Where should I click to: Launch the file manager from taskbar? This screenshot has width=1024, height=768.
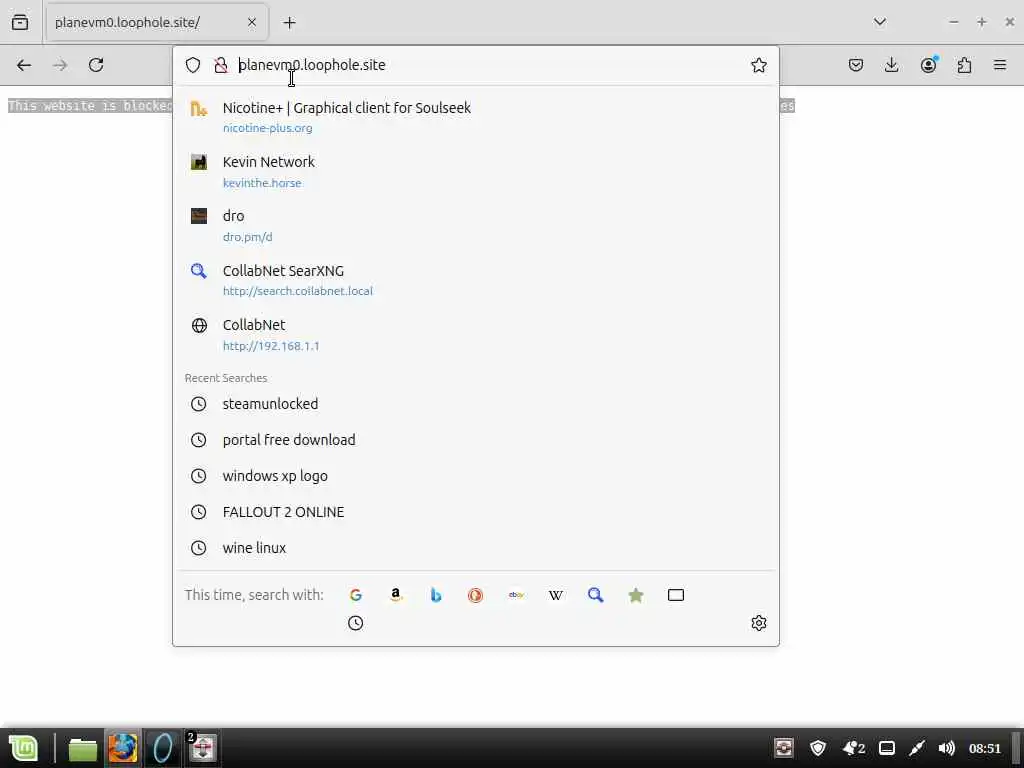(83, 748)
